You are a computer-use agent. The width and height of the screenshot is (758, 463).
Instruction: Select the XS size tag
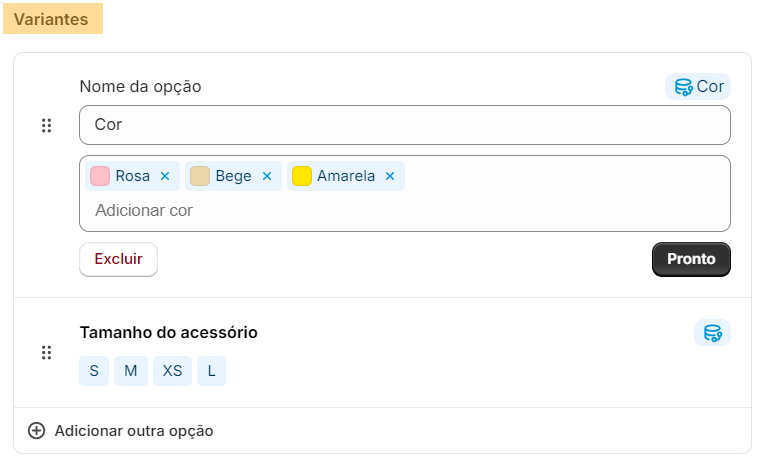[172, 371]
